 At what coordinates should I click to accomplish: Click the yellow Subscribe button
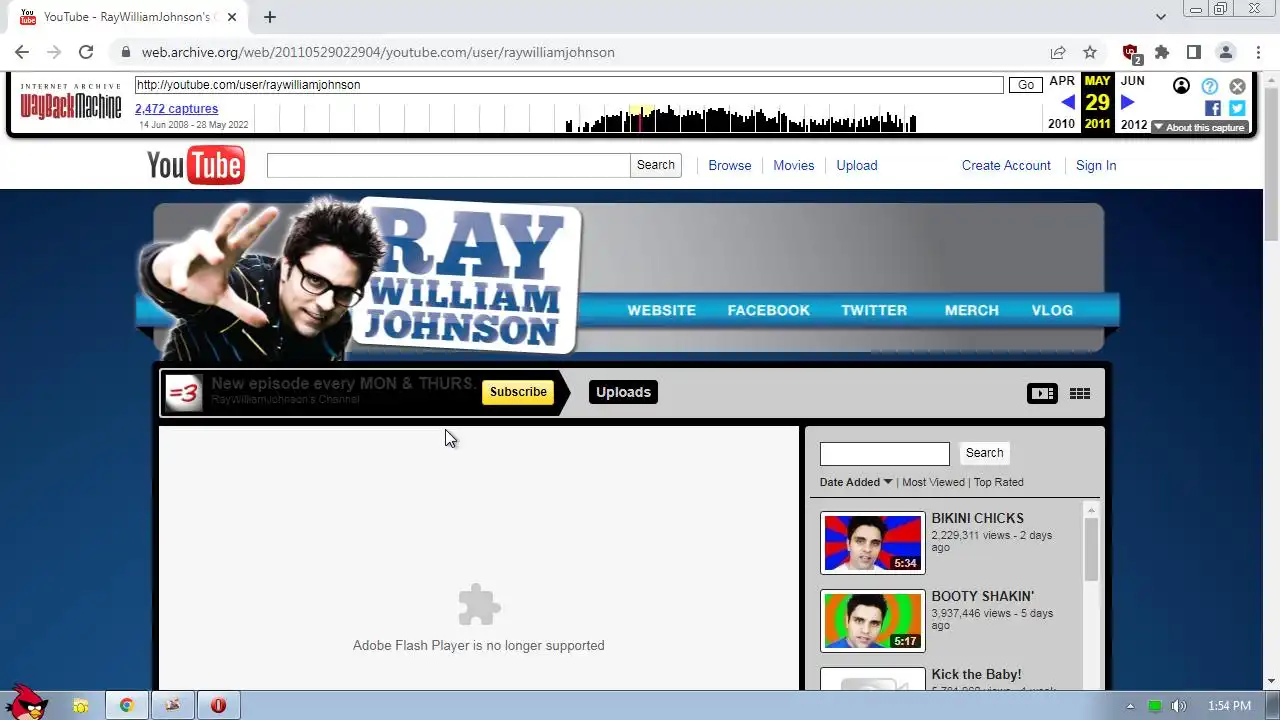tap(518, 392)
